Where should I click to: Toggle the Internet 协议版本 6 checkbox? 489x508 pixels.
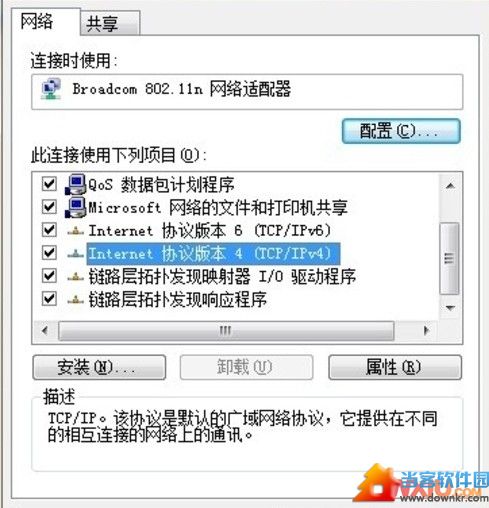pyautogui.click(x=49, y=230)
